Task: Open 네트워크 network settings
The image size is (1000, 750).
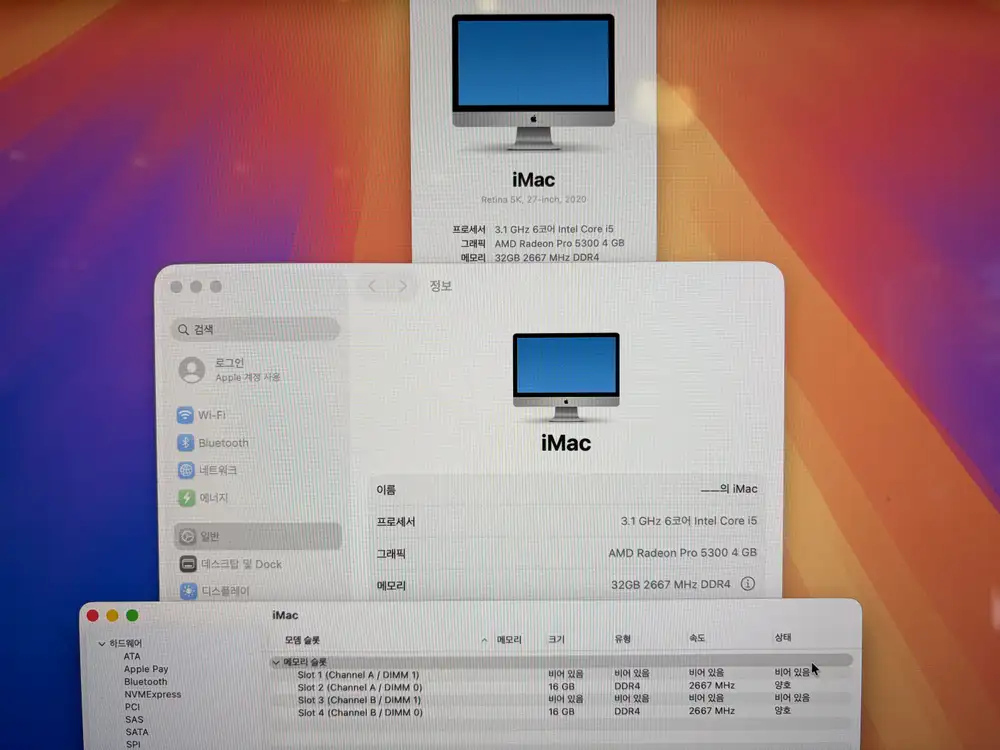Action: 207,470
